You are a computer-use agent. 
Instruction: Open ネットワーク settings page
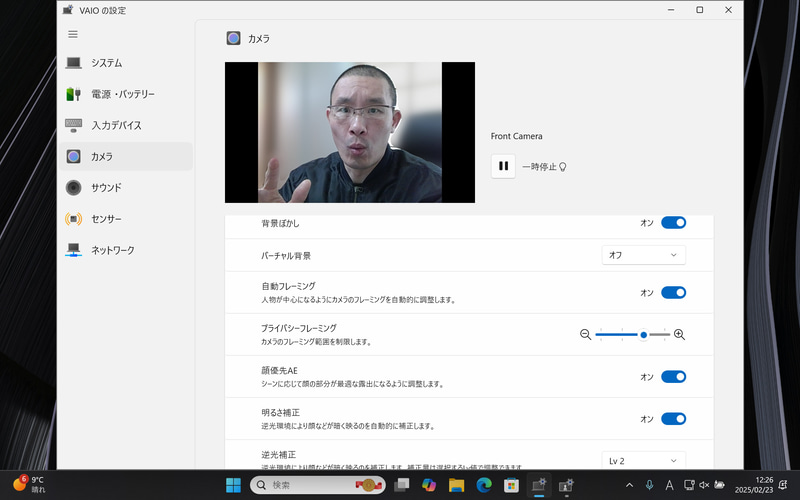tap(126, 250)
